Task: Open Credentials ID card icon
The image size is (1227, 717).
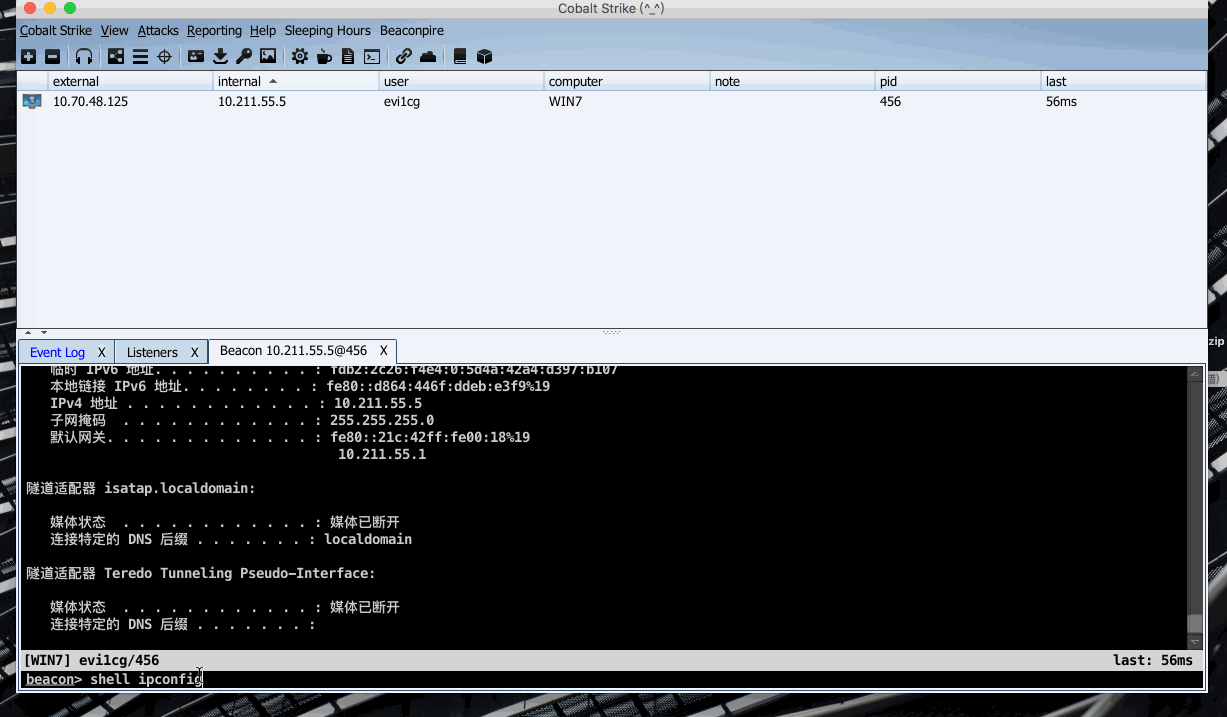Action: click(196, 57)
